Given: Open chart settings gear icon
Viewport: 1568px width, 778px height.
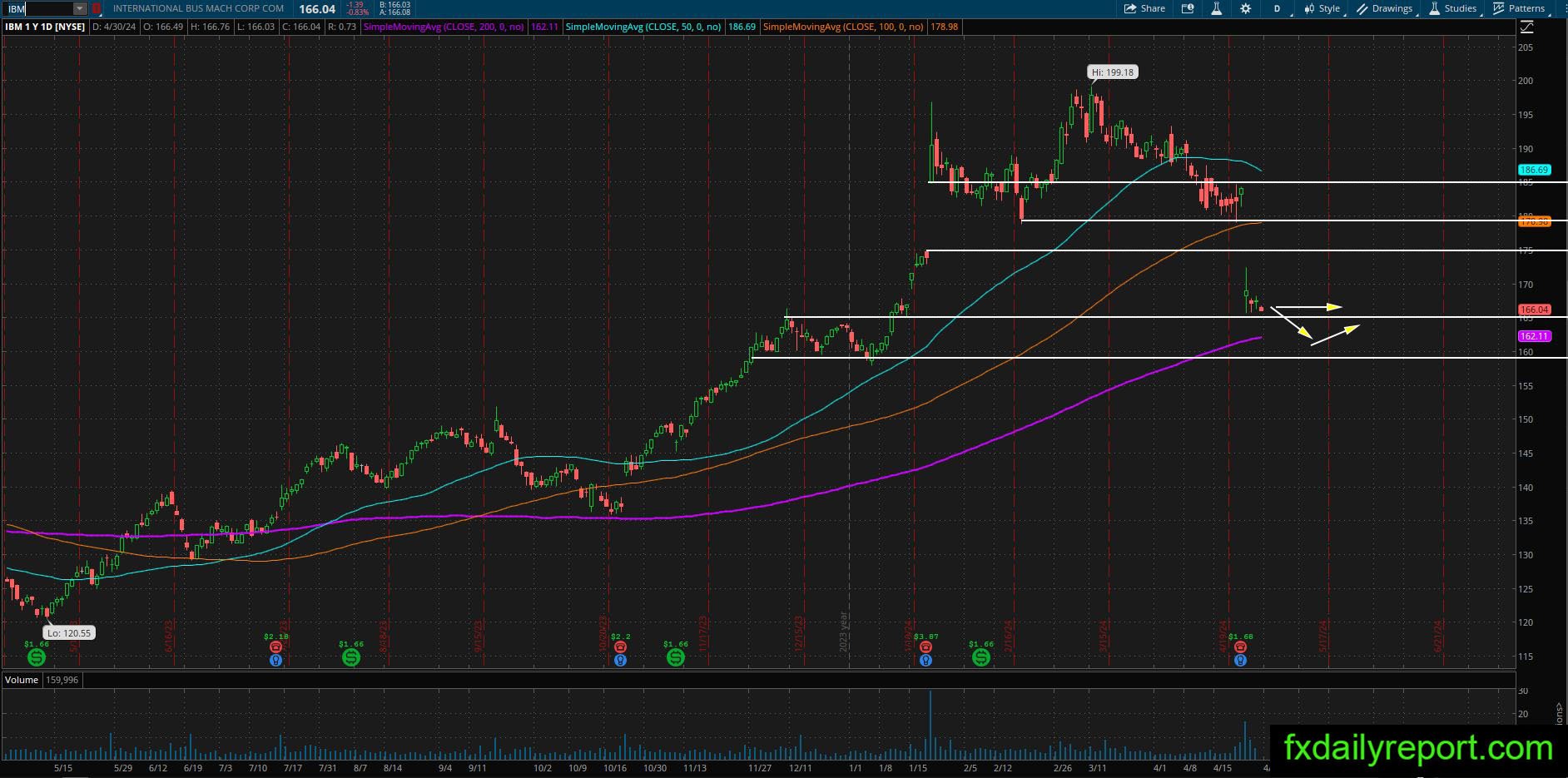Looking at the screenshot, I should tap(1245, 8).
